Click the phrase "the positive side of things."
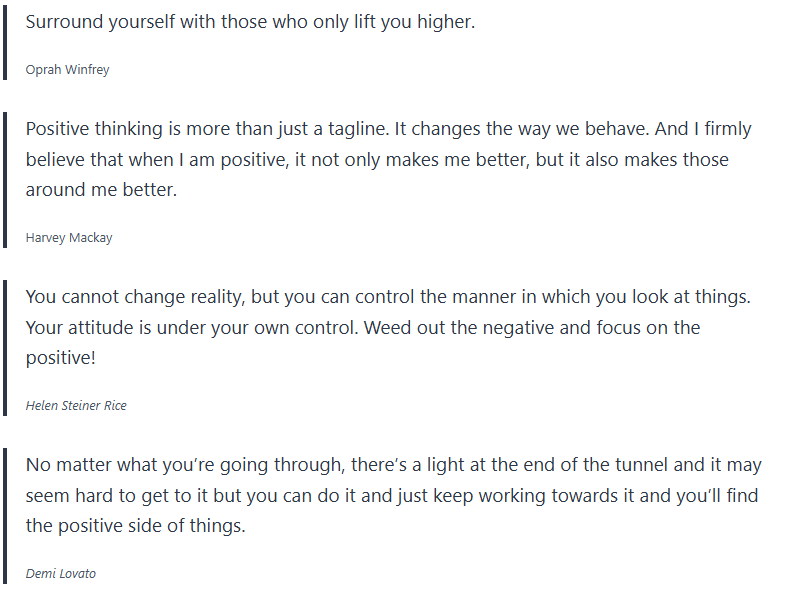 point(135,526)
